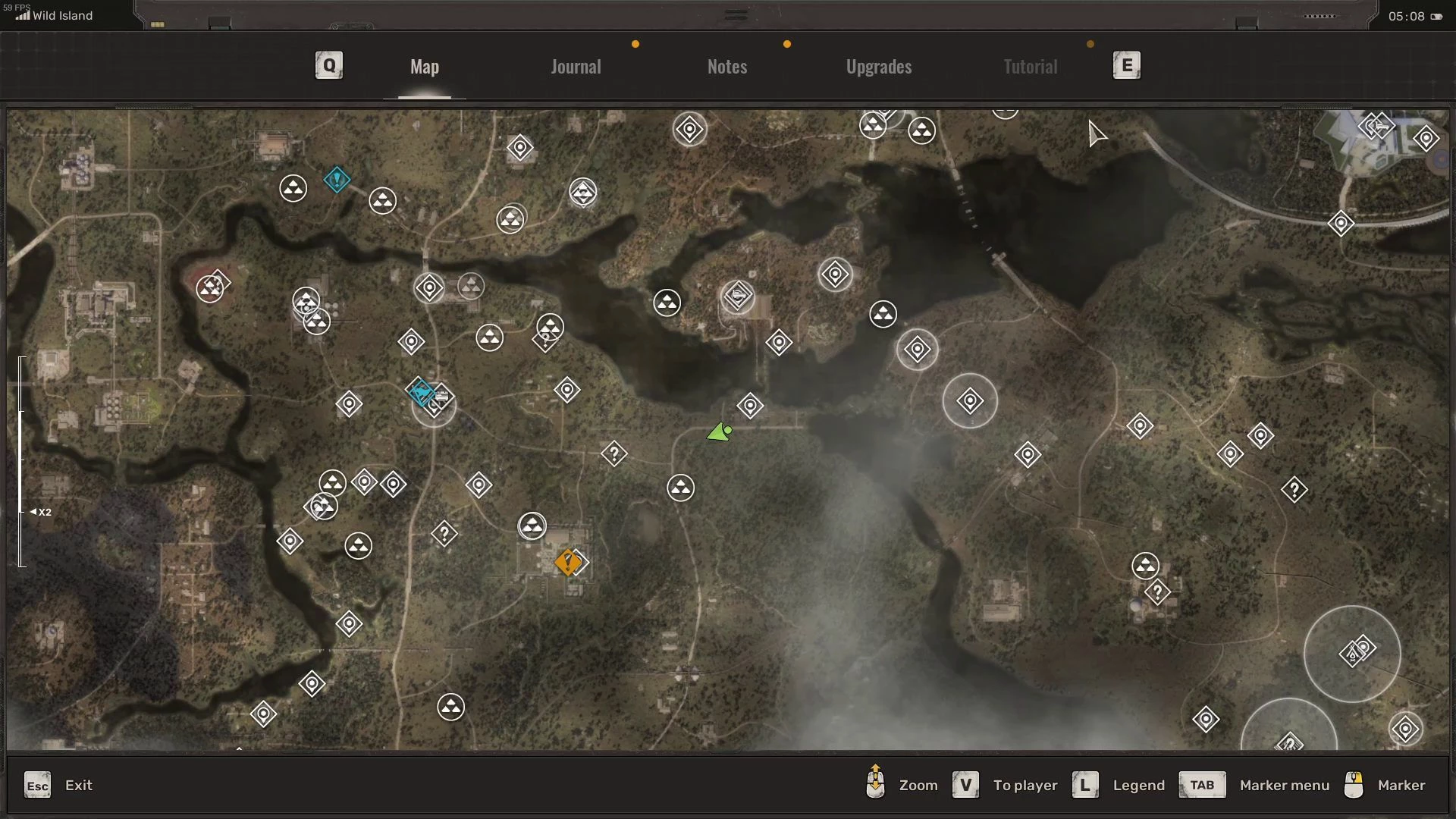Select the top-center location diamond marker

click(x=689, y=130)
